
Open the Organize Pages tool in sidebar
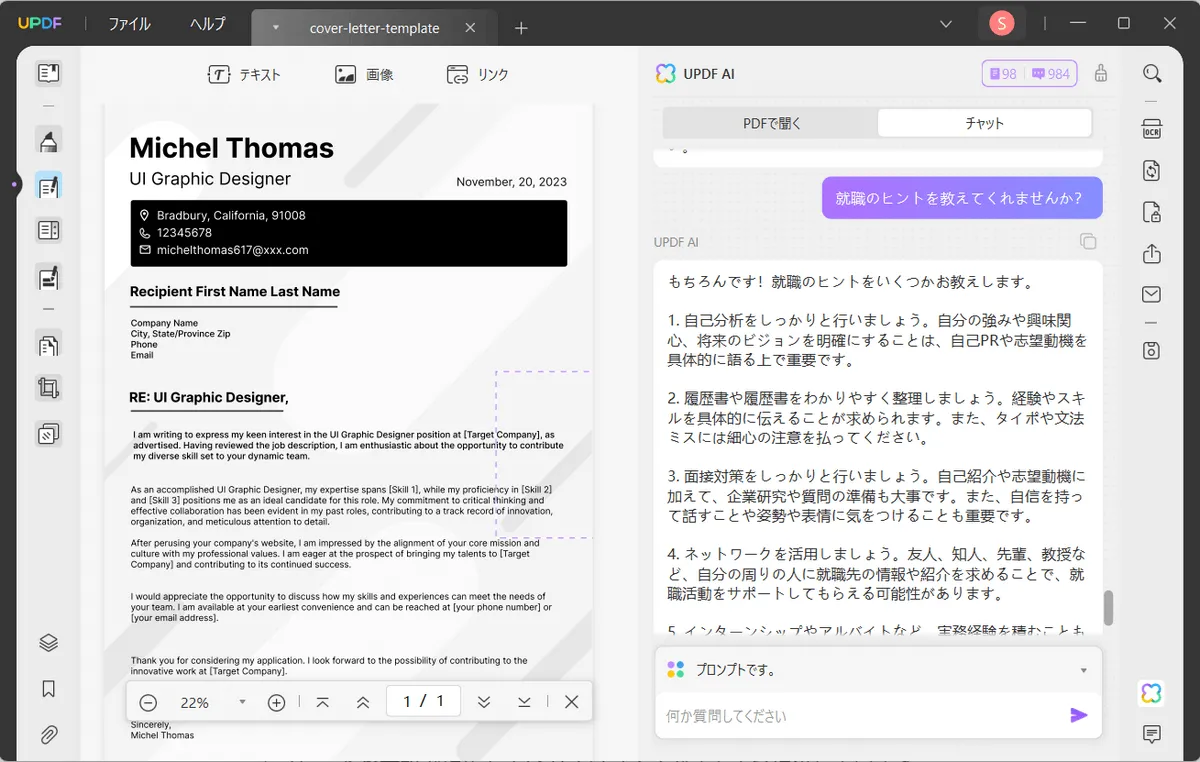(x=48, y=231)
